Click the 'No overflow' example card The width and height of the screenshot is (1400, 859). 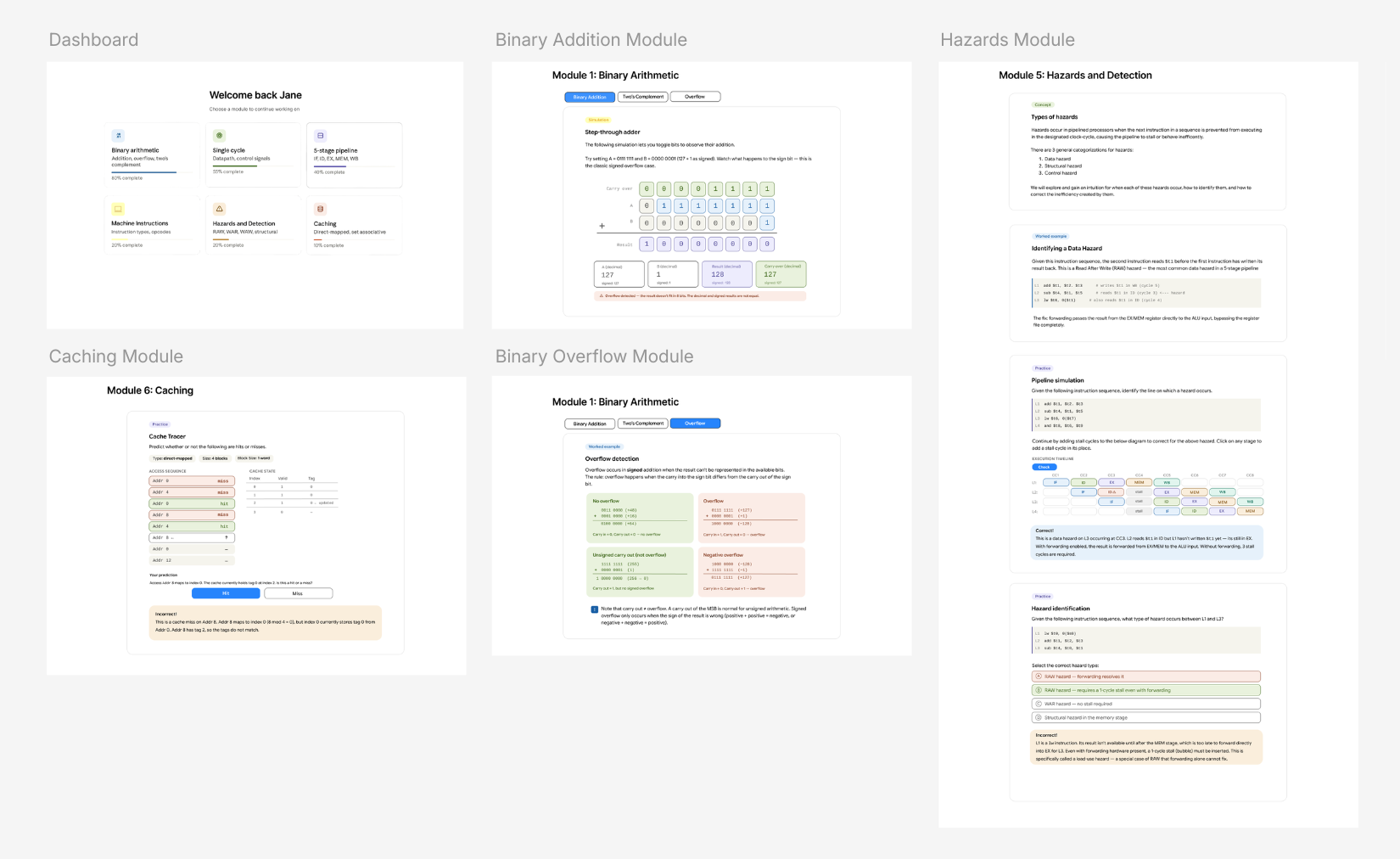[641, 518]
